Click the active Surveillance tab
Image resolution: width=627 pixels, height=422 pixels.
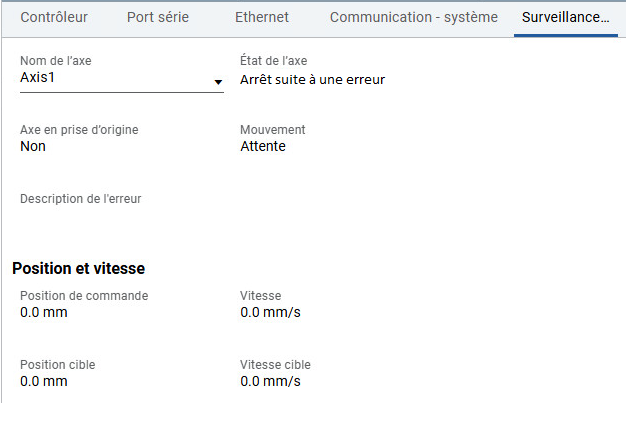(566, 17)
